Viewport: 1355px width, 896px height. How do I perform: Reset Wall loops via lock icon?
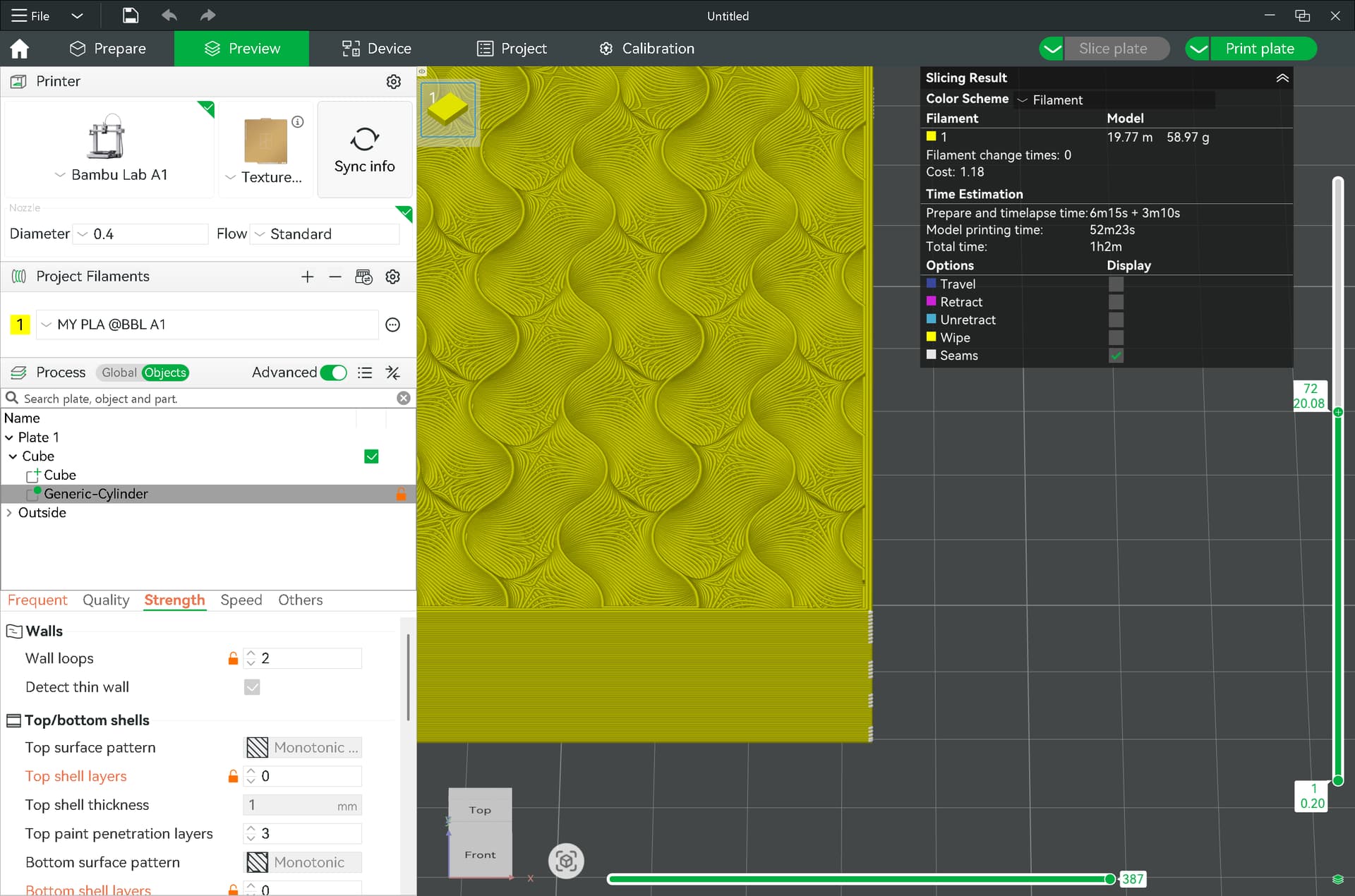click(233, 659)
